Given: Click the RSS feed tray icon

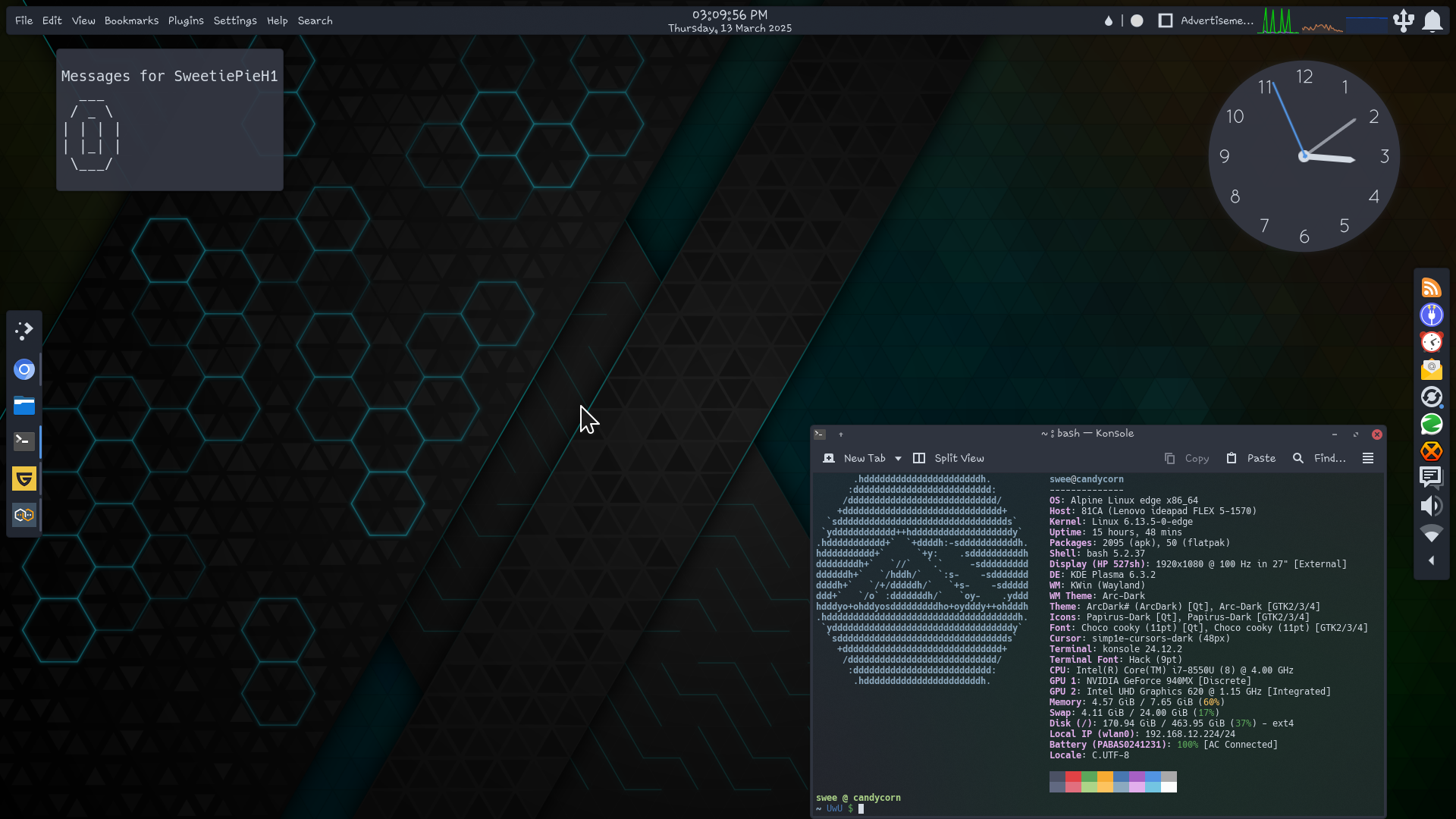Looking at the screenshot, I should 1431,288.
